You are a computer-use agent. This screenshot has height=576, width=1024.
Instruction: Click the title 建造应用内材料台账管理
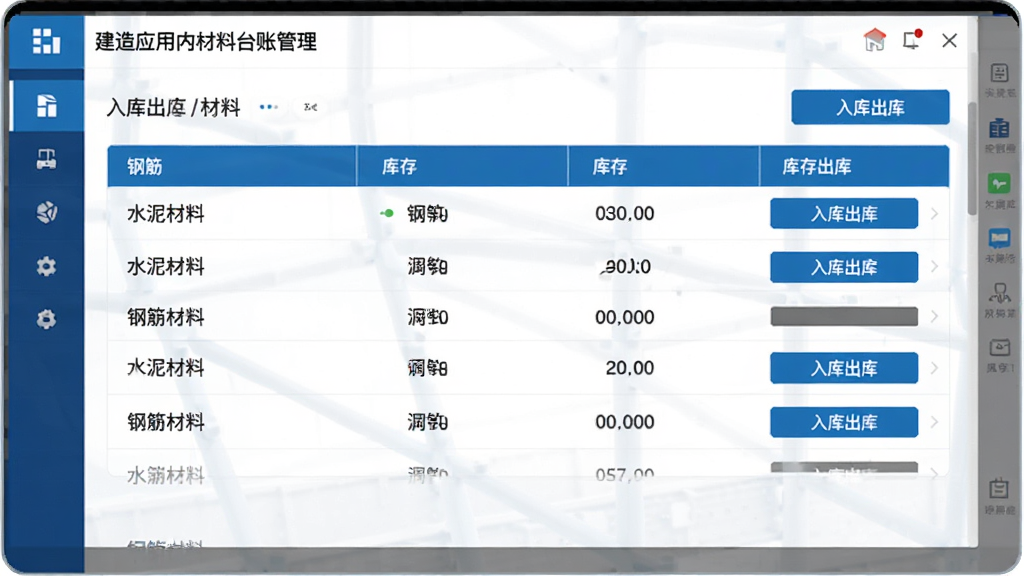(x=206, y=41)
